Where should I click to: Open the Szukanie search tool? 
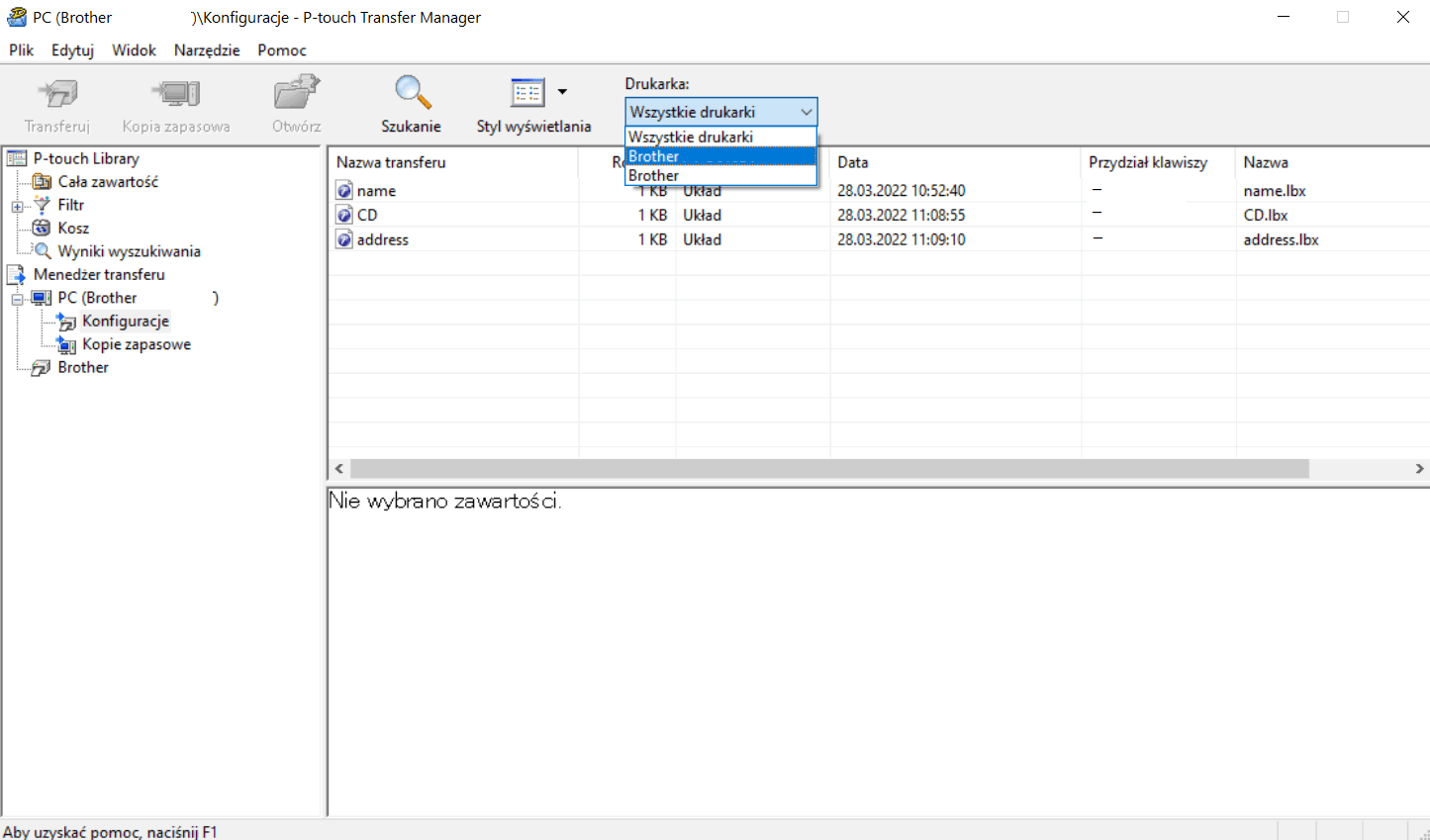coord(412,94)
